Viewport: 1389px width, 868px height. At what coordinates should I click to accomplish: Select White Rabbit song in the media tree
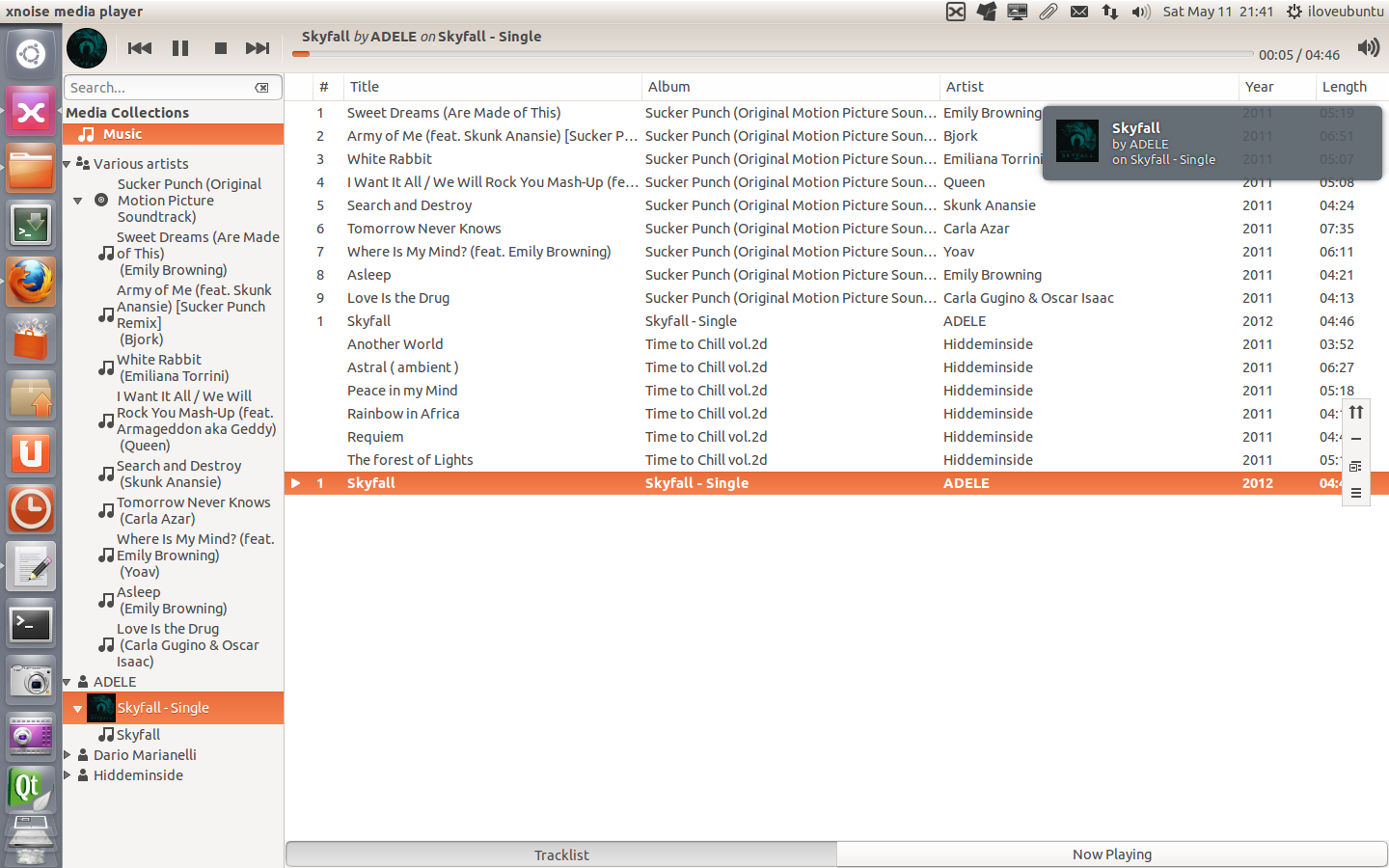[172, 367]
